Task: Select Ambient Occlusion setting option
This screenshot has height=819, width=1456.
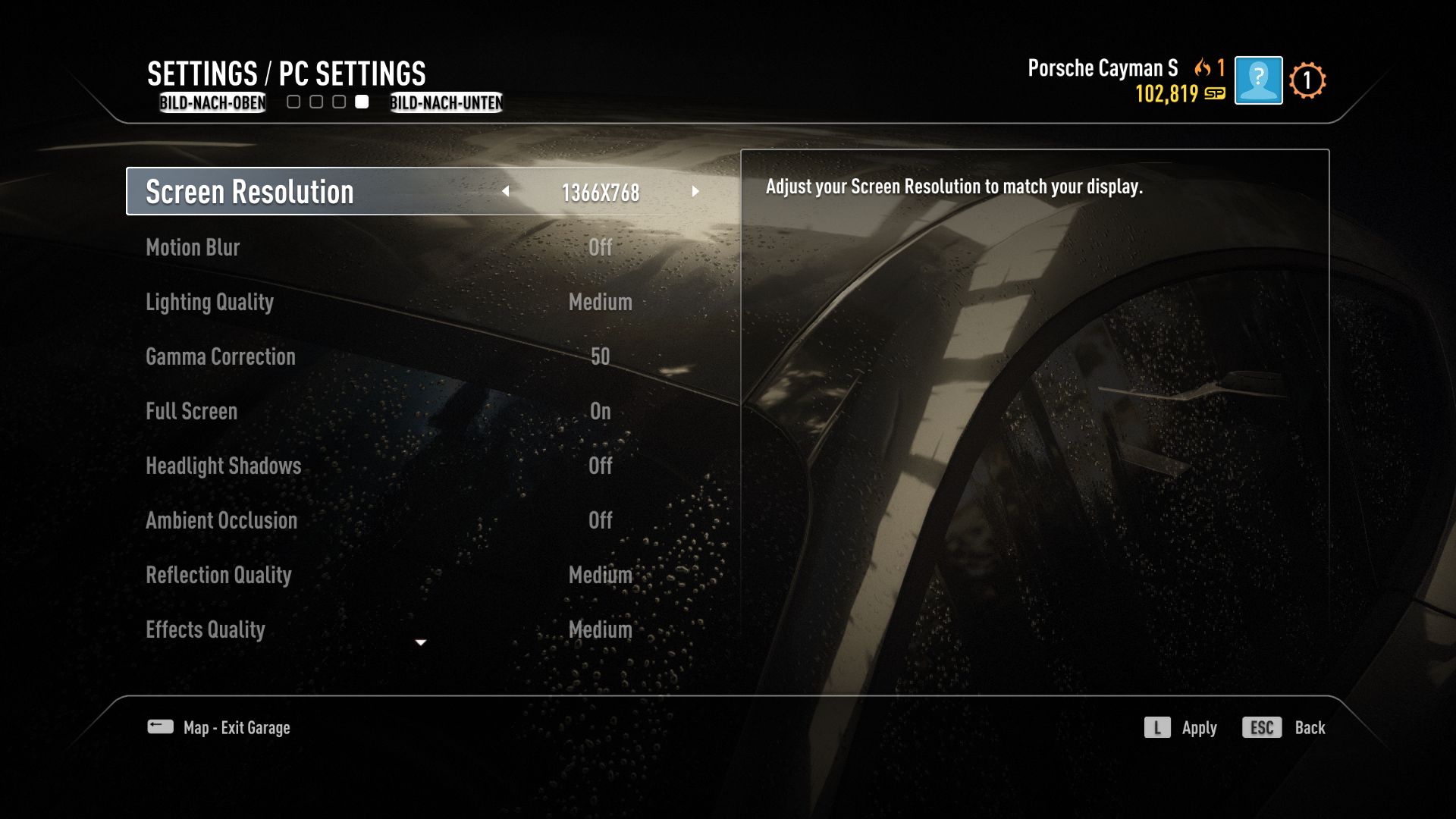Action: [221, 520]
